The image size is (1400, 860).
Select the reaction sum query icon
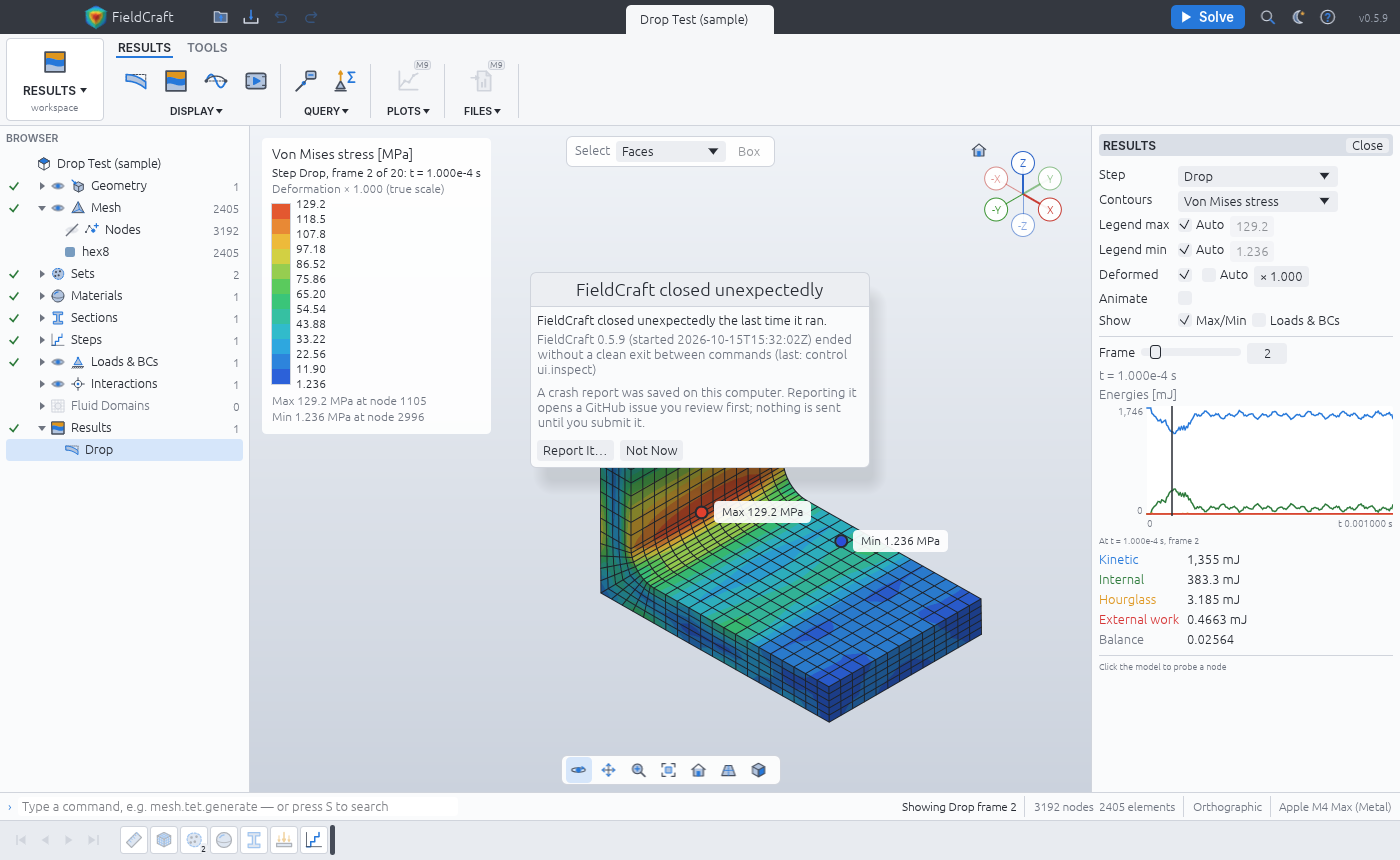tap(345, 81)
